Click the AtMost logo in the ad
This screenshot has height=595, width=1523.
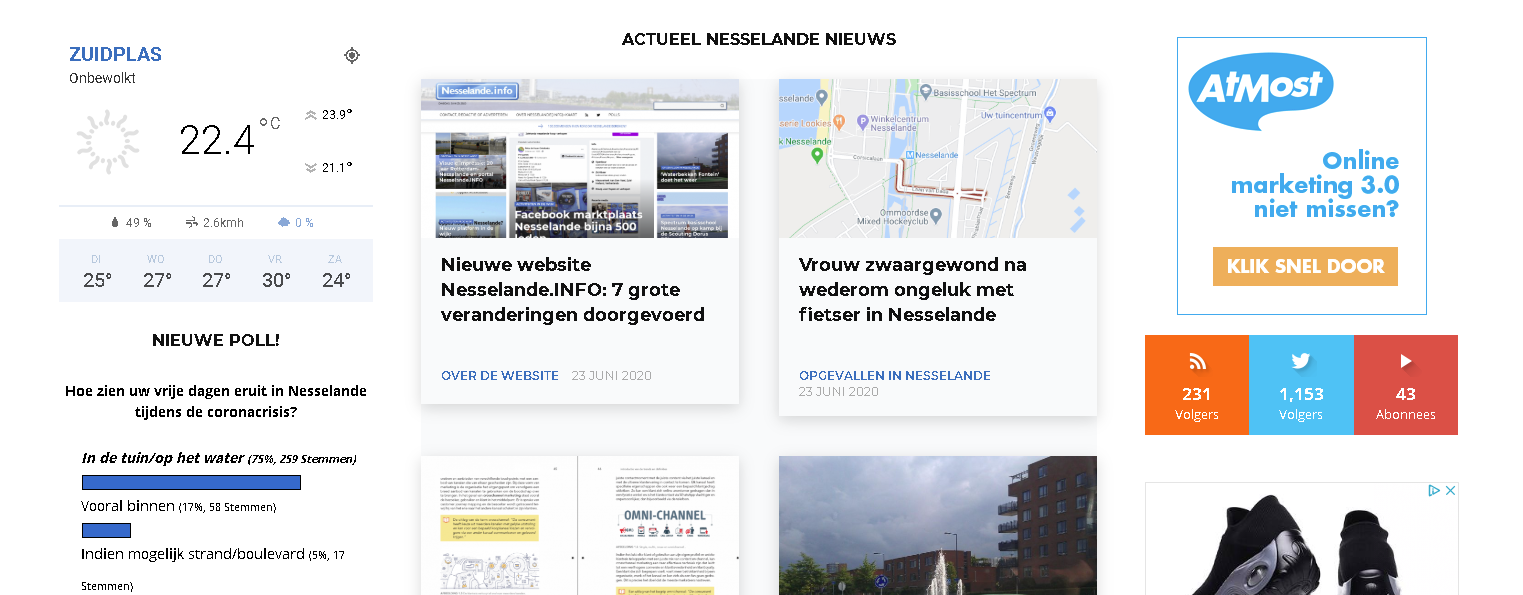(1261, 91)
